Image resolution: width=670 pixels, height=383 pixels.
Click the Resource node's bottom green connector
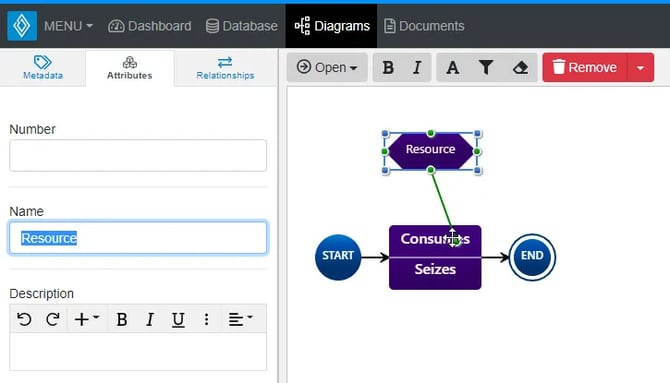click(431, 170)
